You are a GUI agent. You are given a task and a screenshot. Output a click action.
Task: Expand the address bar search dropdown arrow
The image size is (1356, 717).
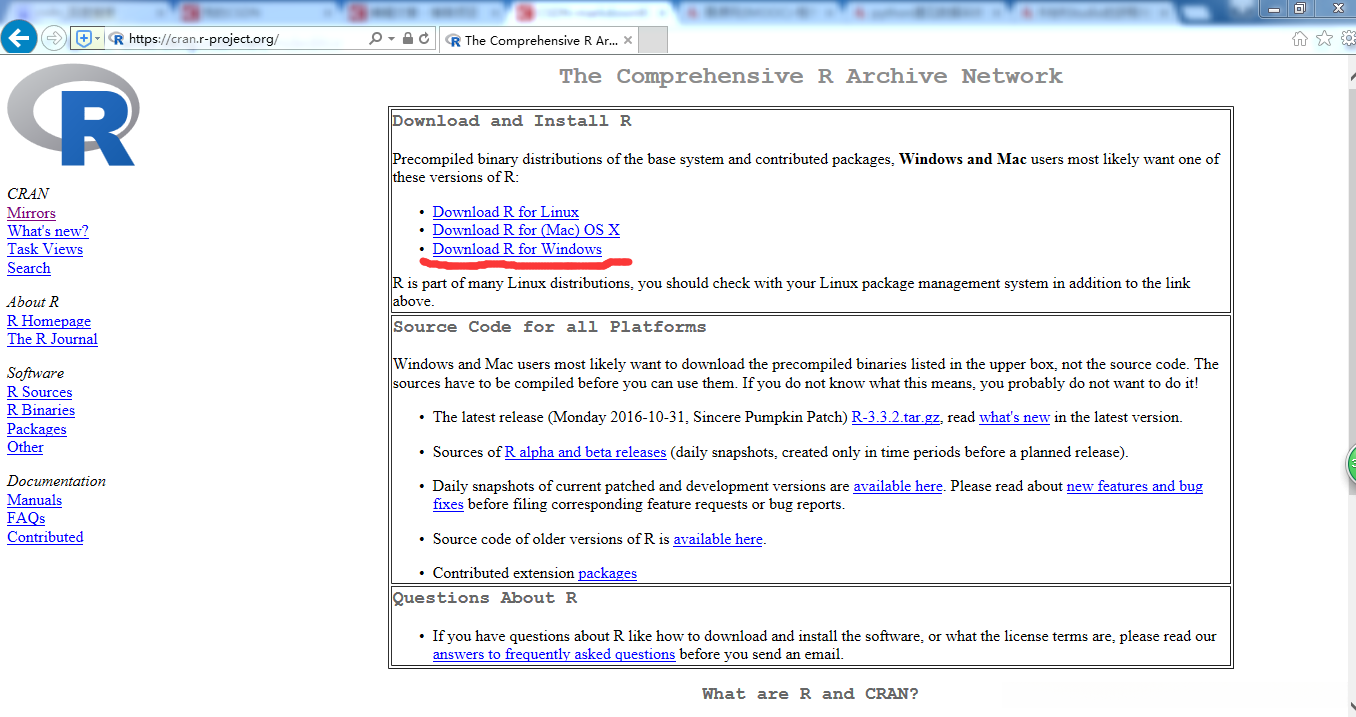click(x=391, y=38)
